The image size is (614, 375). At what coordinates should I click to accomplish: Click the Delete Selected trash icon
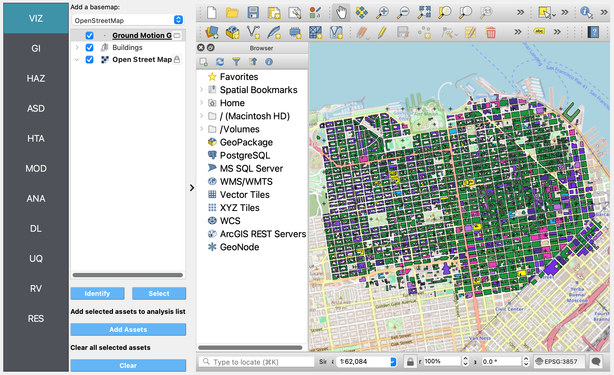[x=491, y=32]
